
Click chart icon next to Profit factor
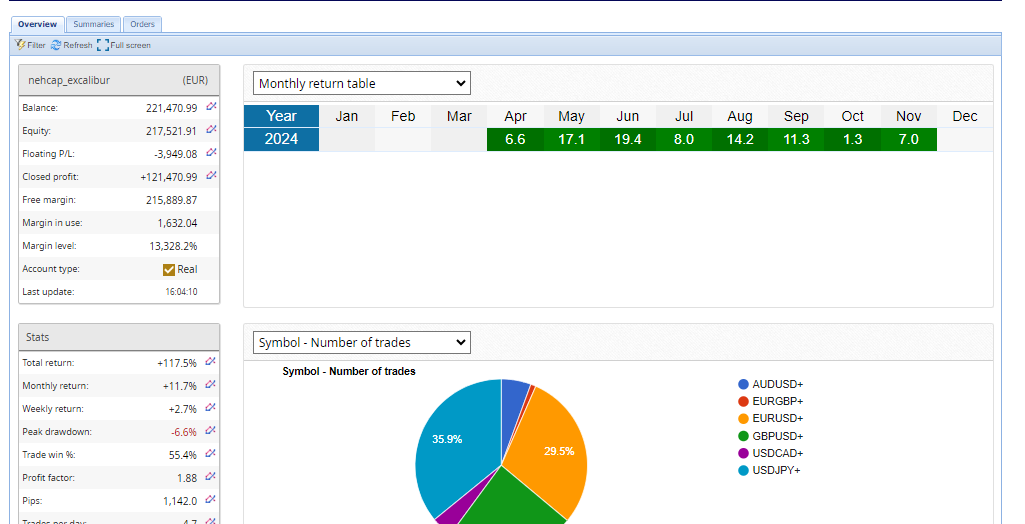(x=211, y=477)
